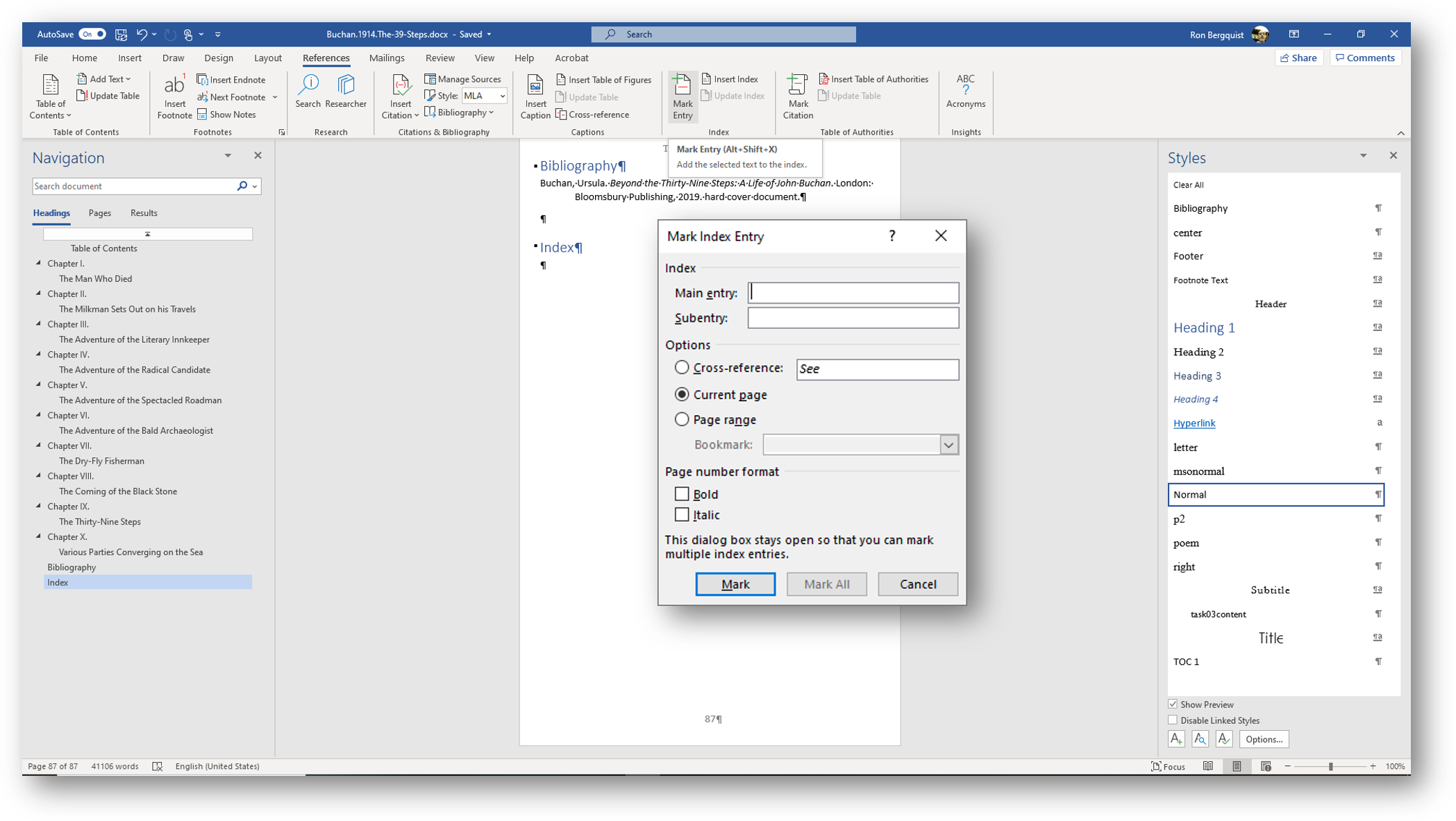Insert a footnote
1456x821 pixels.
[174, 96]
